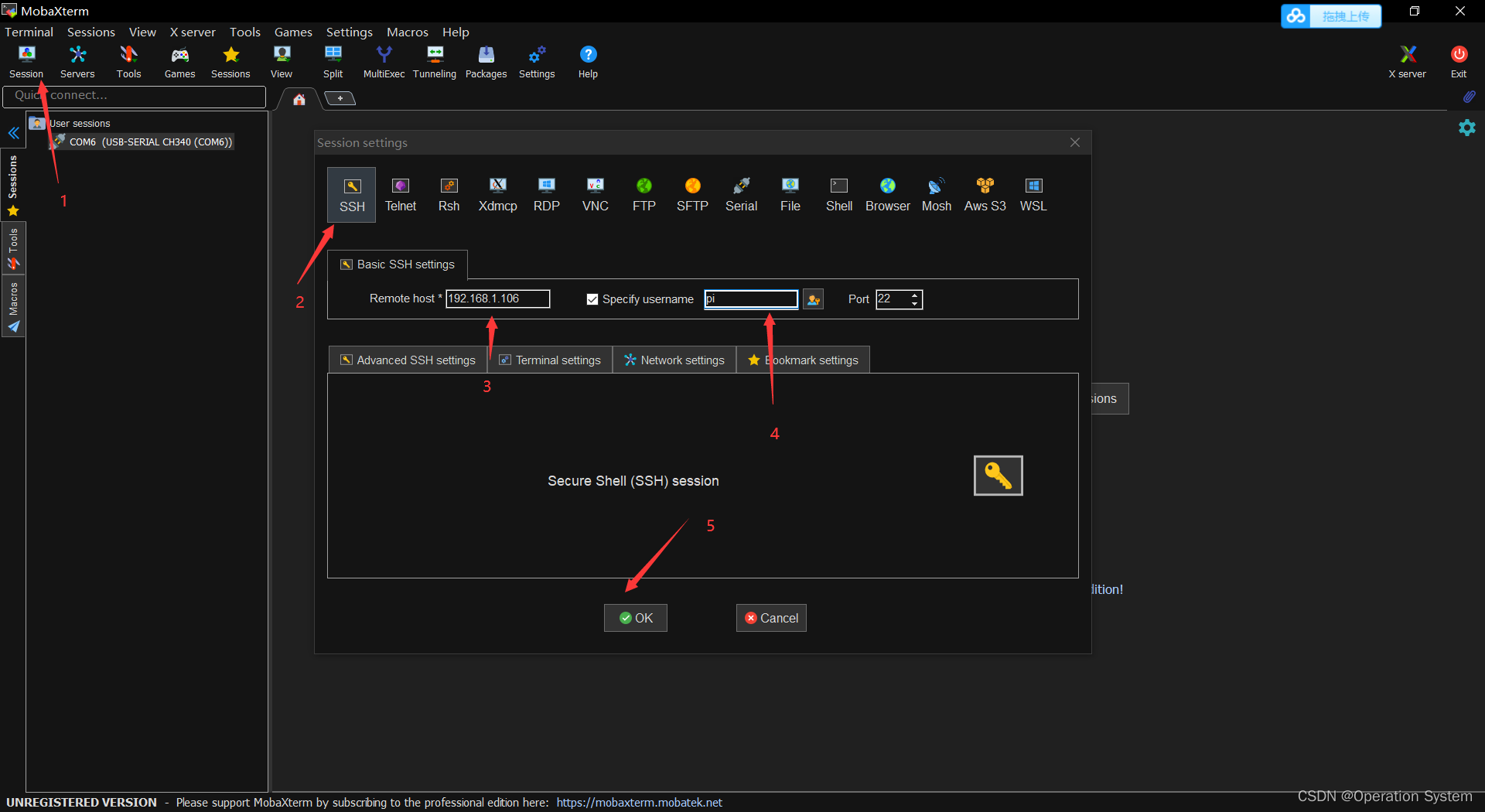
Task: Open a new tab with plus button
Action: (x=340, y=98)
